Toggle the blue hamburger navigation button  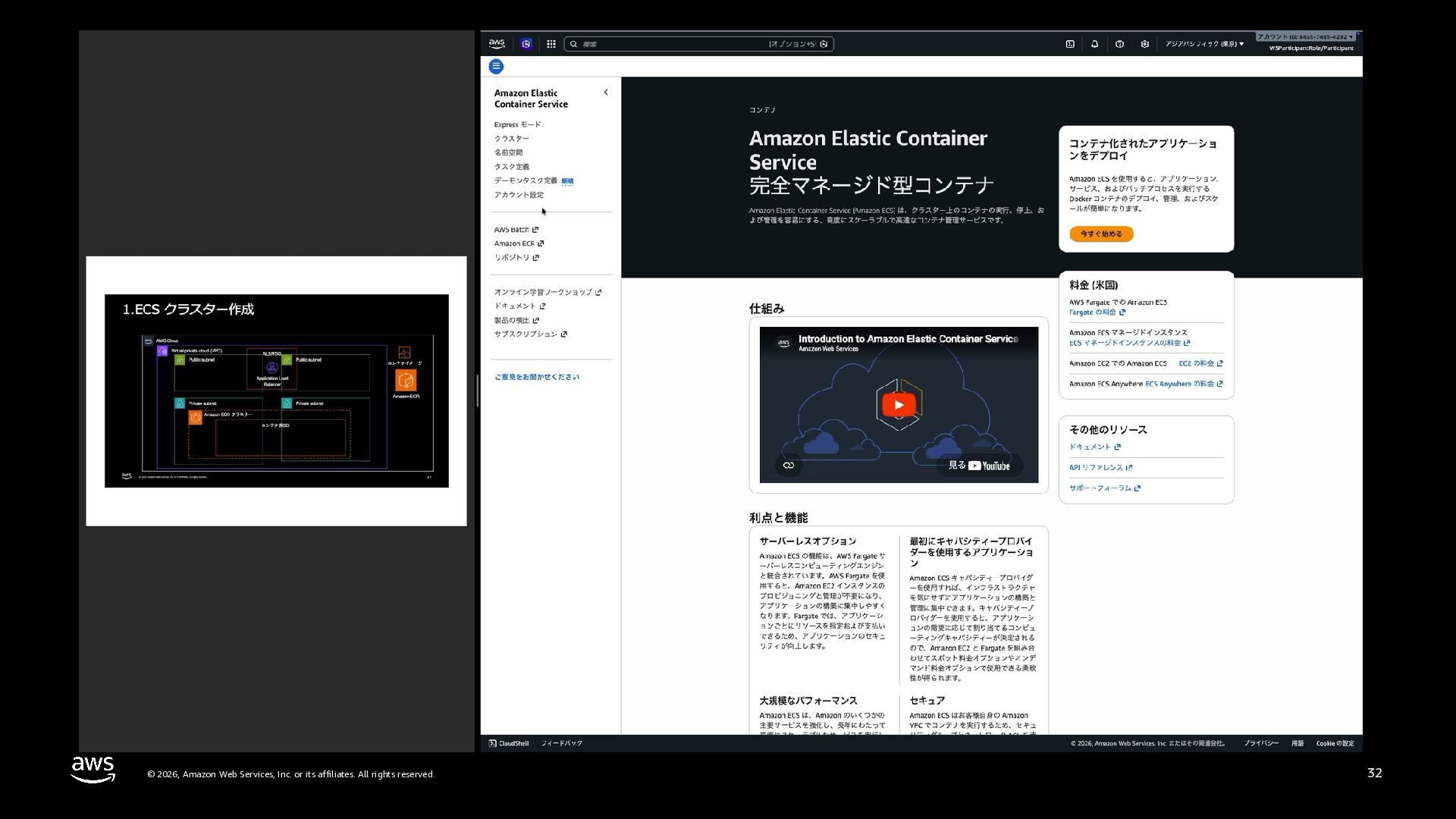pos(496,67)
